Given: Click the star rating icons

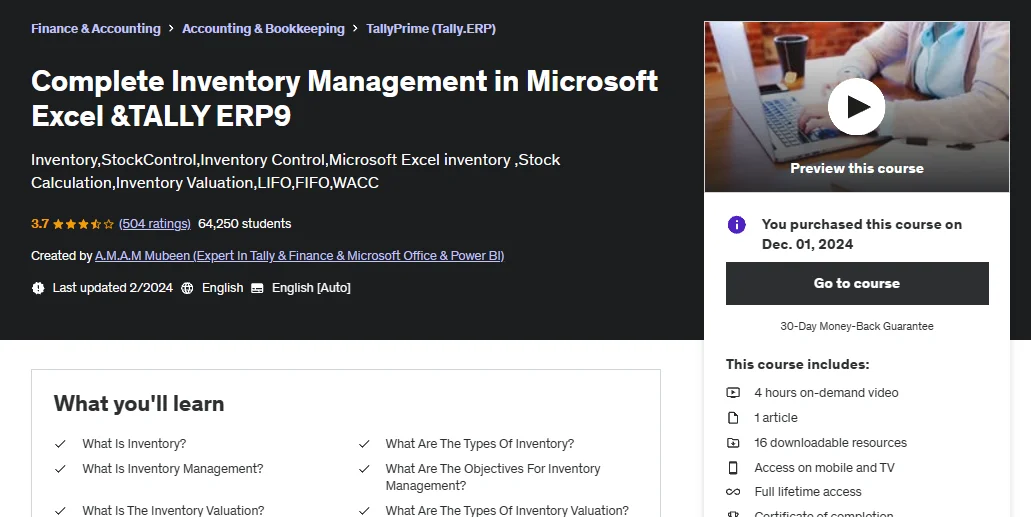Looking at the screenshot, I should tap(83, 224).
